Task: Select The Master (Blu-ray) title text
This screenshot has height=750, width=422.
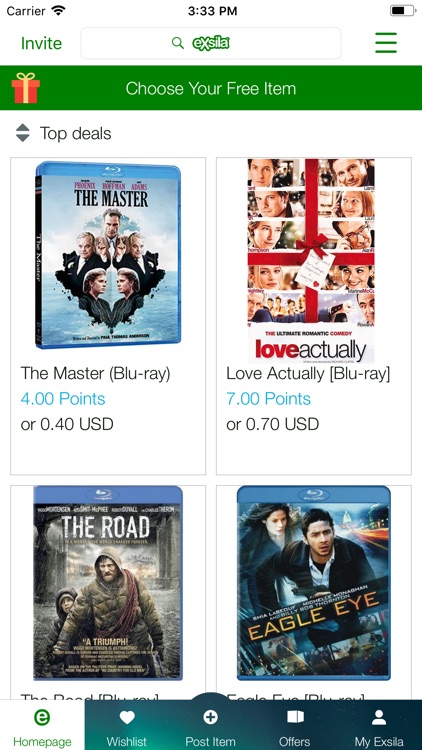Action: [x=95, y=374]
